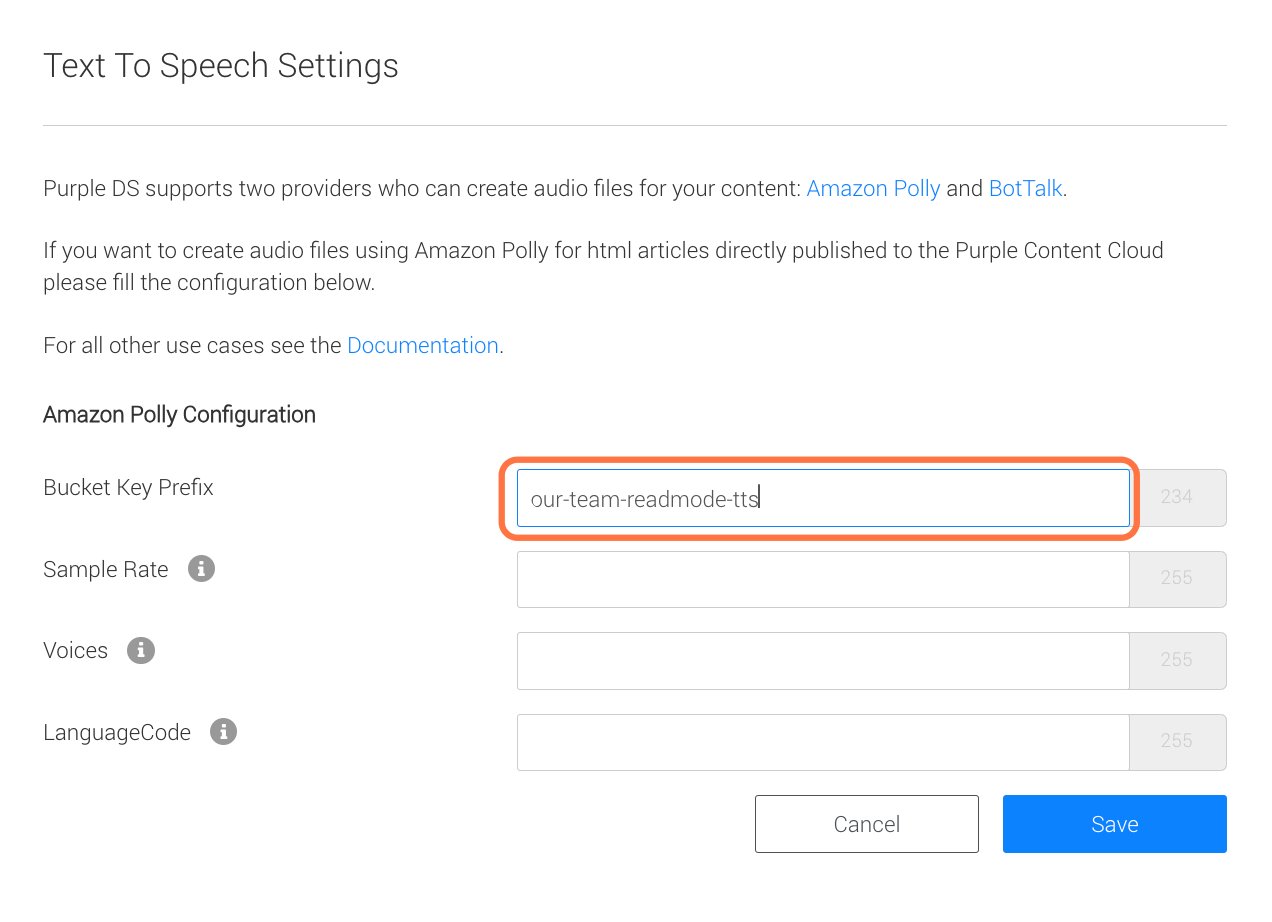Focus the Bucket Key Prefix input field
The image size is (1272, 922).
click(823, 498)
